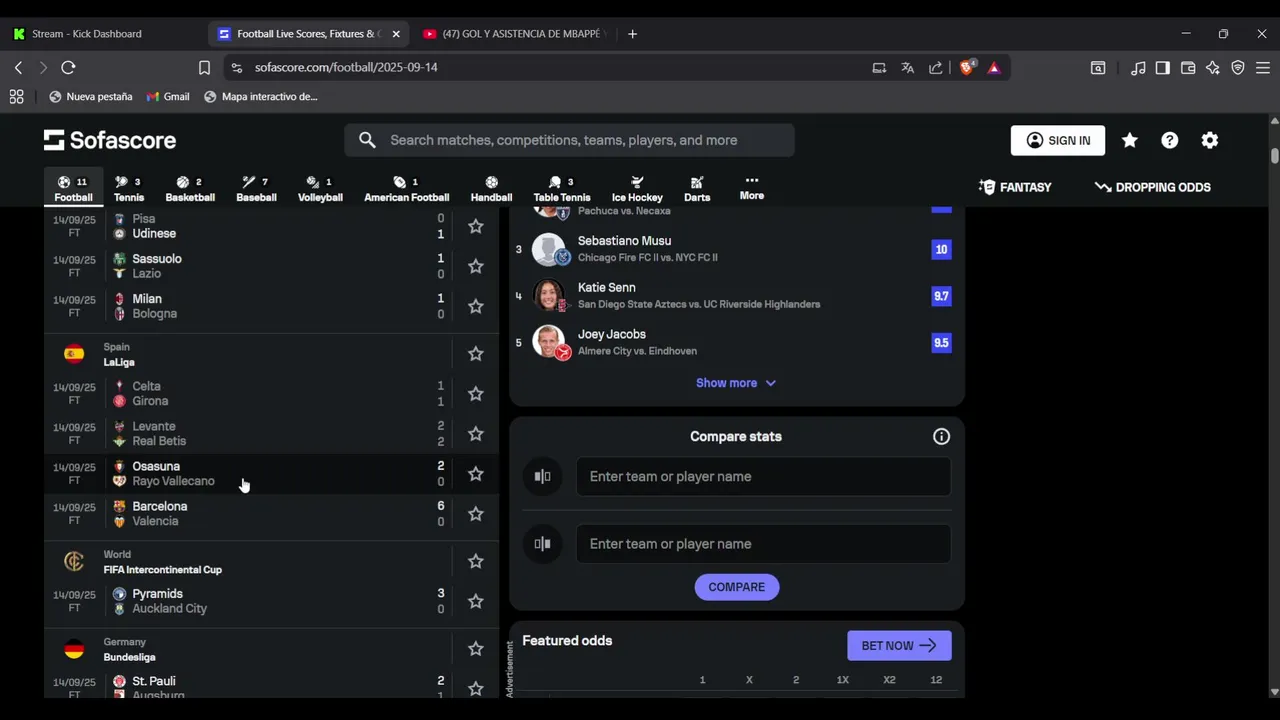Open translate page icon
Image resolution: width=1280 pixels, height=720 pixels.
(907, 67)
